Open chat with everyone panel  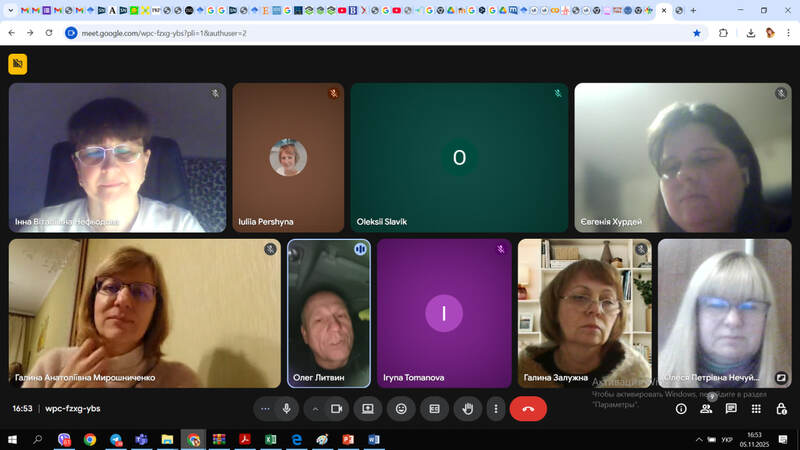pyautogui.click(x=731, y=408)
